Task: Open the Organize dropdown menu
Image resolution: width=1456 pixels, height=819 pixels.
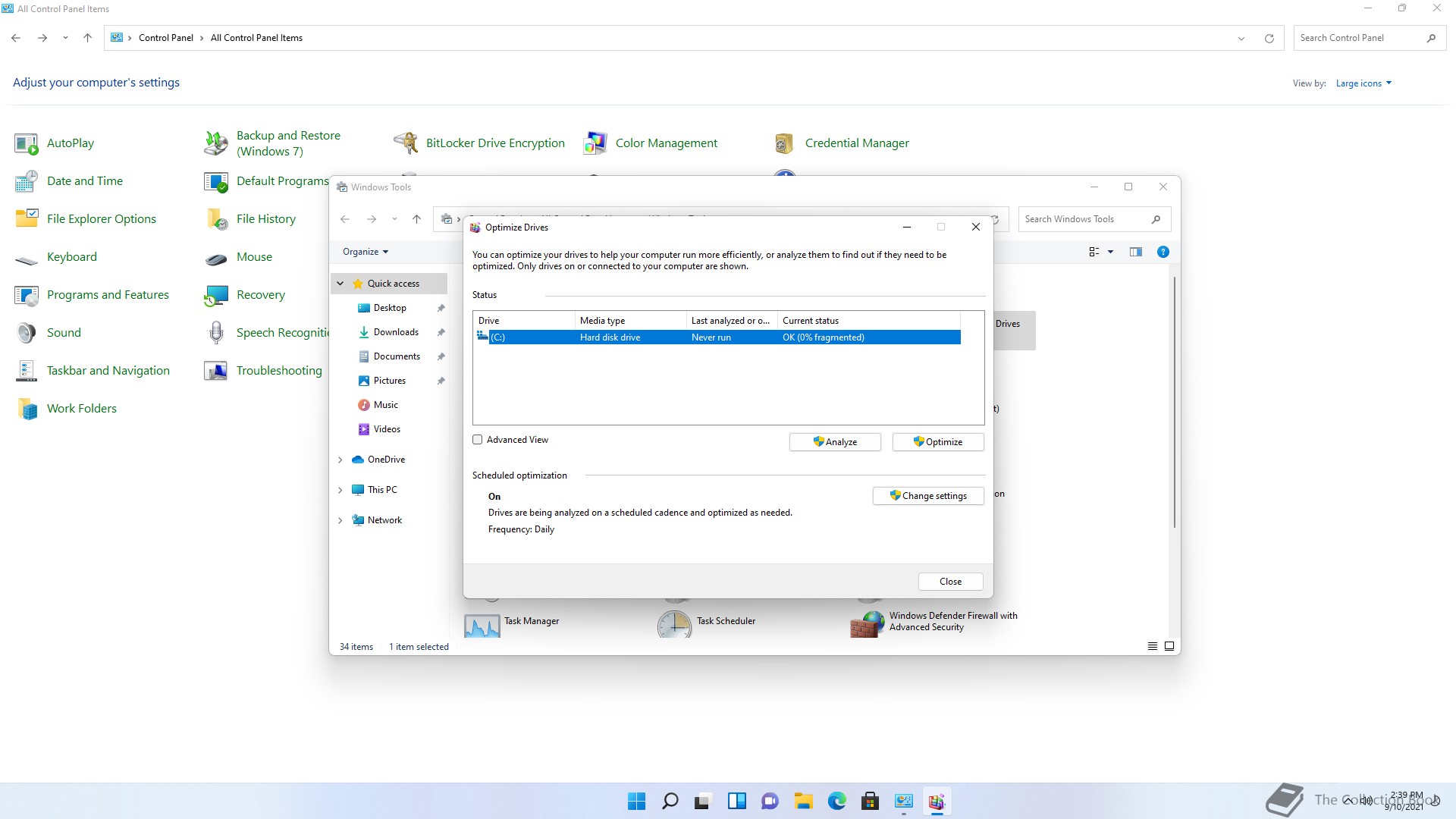Action: [366, 252]
